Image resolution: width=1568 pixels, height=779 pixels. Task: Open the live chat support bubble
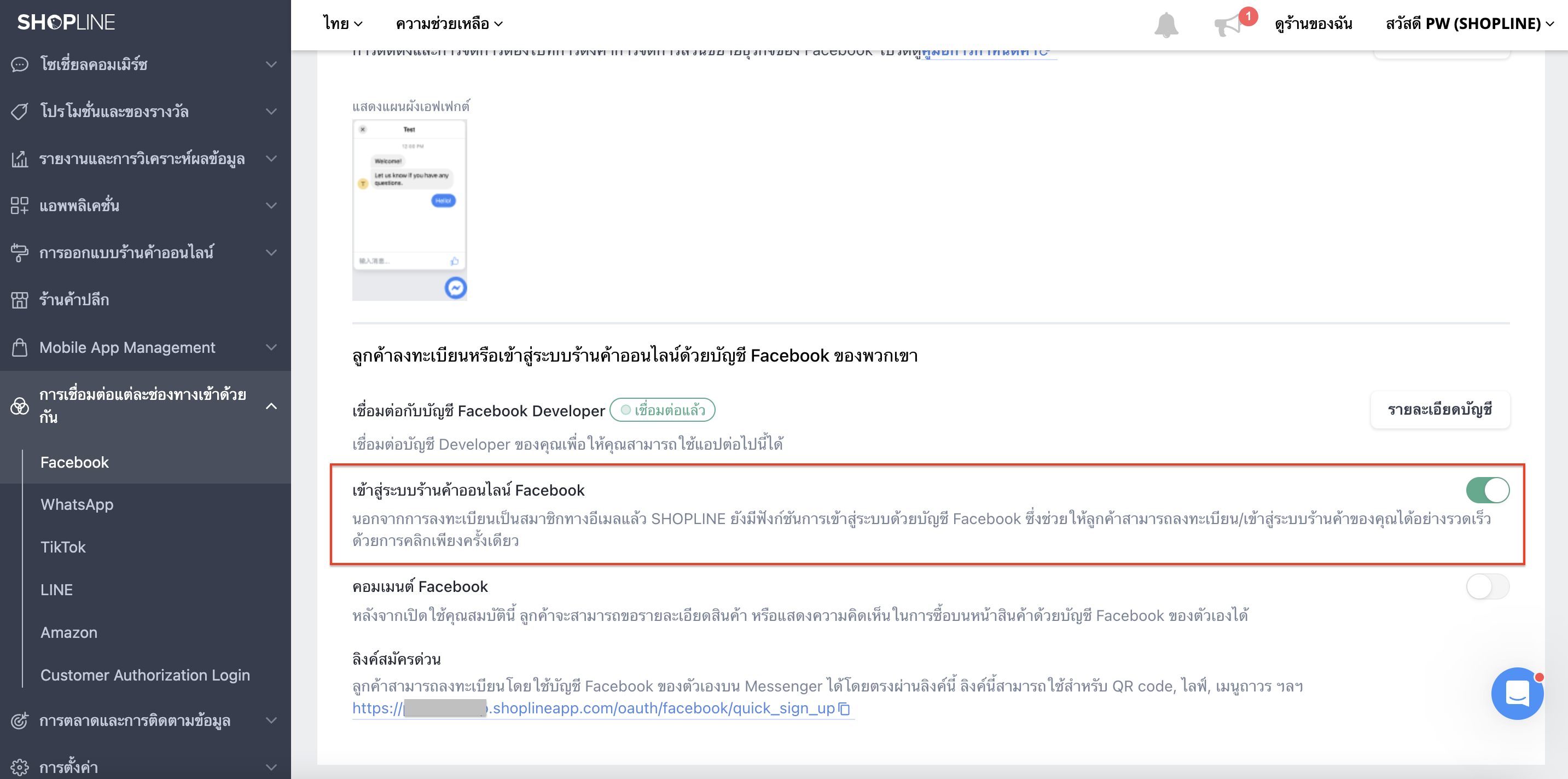(x=1516, y=693)
